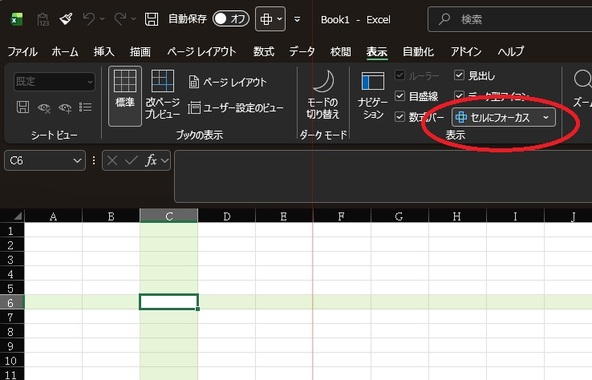This screenshot has height=380, width=592.
Task: Click the format painter brush icon
Action: point(66,19)
